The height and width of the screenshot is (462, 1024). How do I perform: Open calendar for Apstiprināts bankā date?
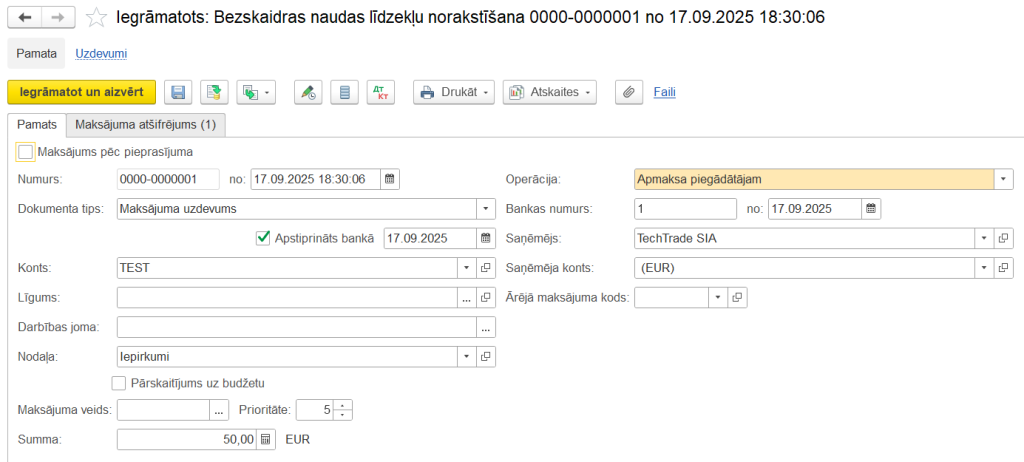pos(486,238)
